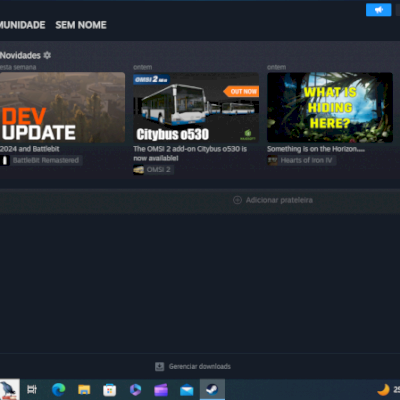
Task: Open Gerenciar downloads
Action: [193, 366]
